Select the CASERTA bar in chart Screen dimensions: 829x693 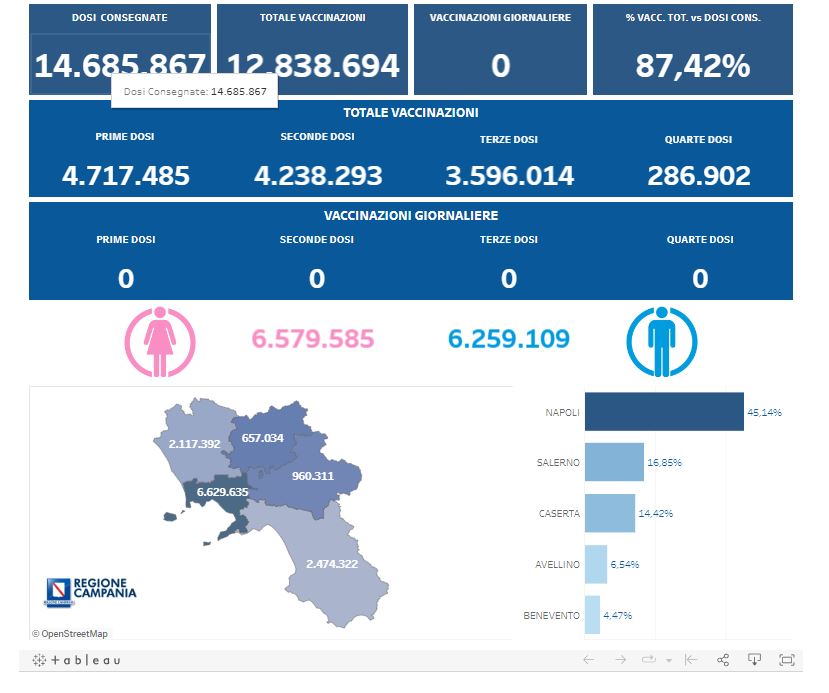pyautogui.click(x=610, y=513)
